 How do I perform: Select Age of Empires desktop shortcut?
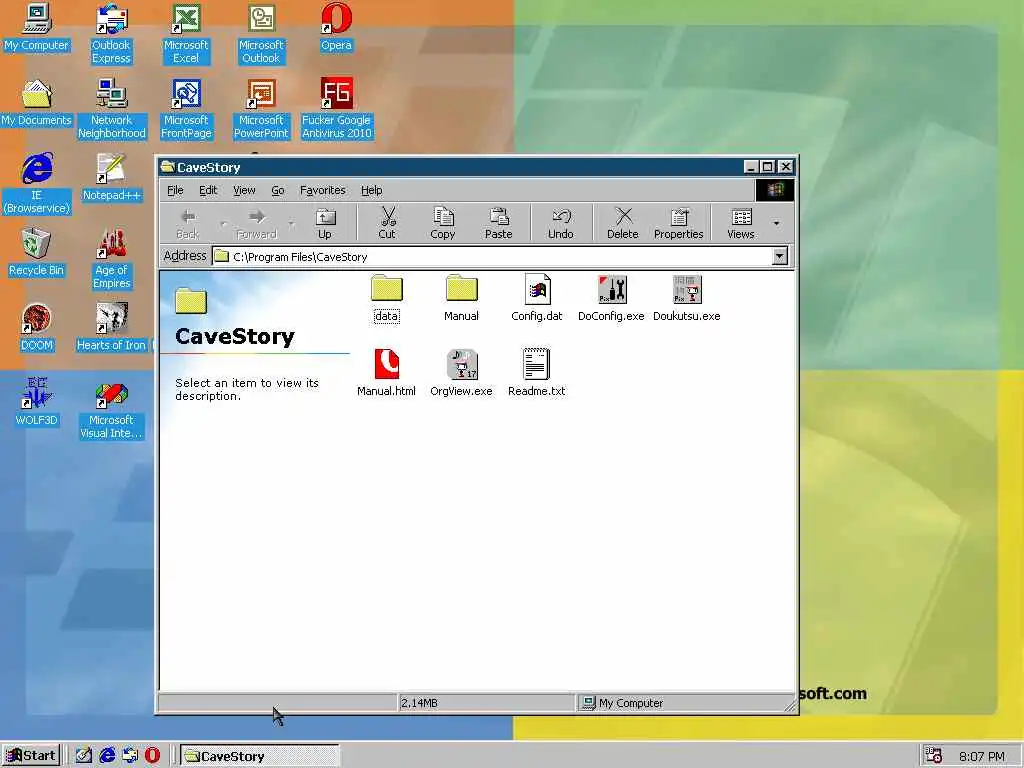(x=112, y=259)
